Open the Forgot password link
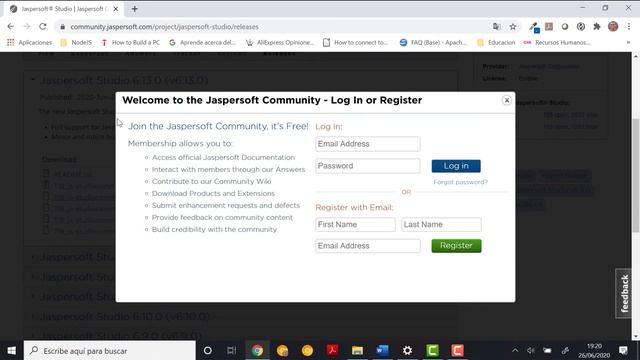Viewport: 640px width, 360px height. tap(460, 182)
